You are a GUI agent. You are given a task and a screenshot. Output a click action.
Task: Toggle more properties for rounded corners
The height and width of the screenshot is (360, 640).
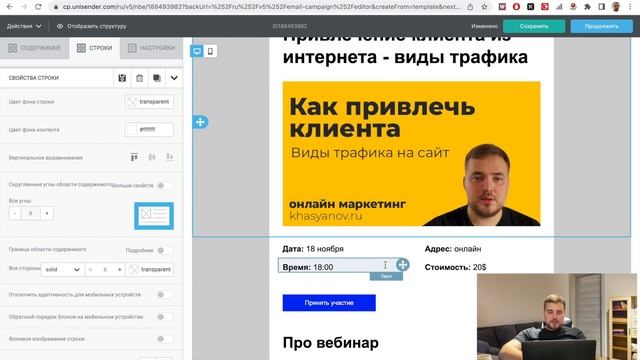pyautogui.click(x=164, y=185)
